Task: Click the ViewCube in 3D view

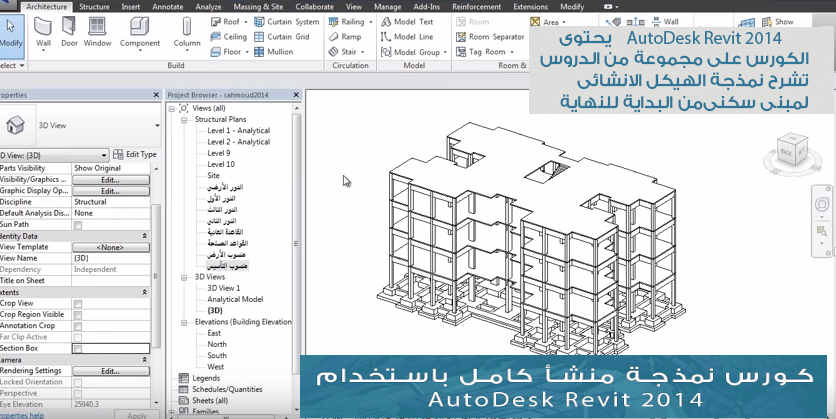Action: click(792, 151)
